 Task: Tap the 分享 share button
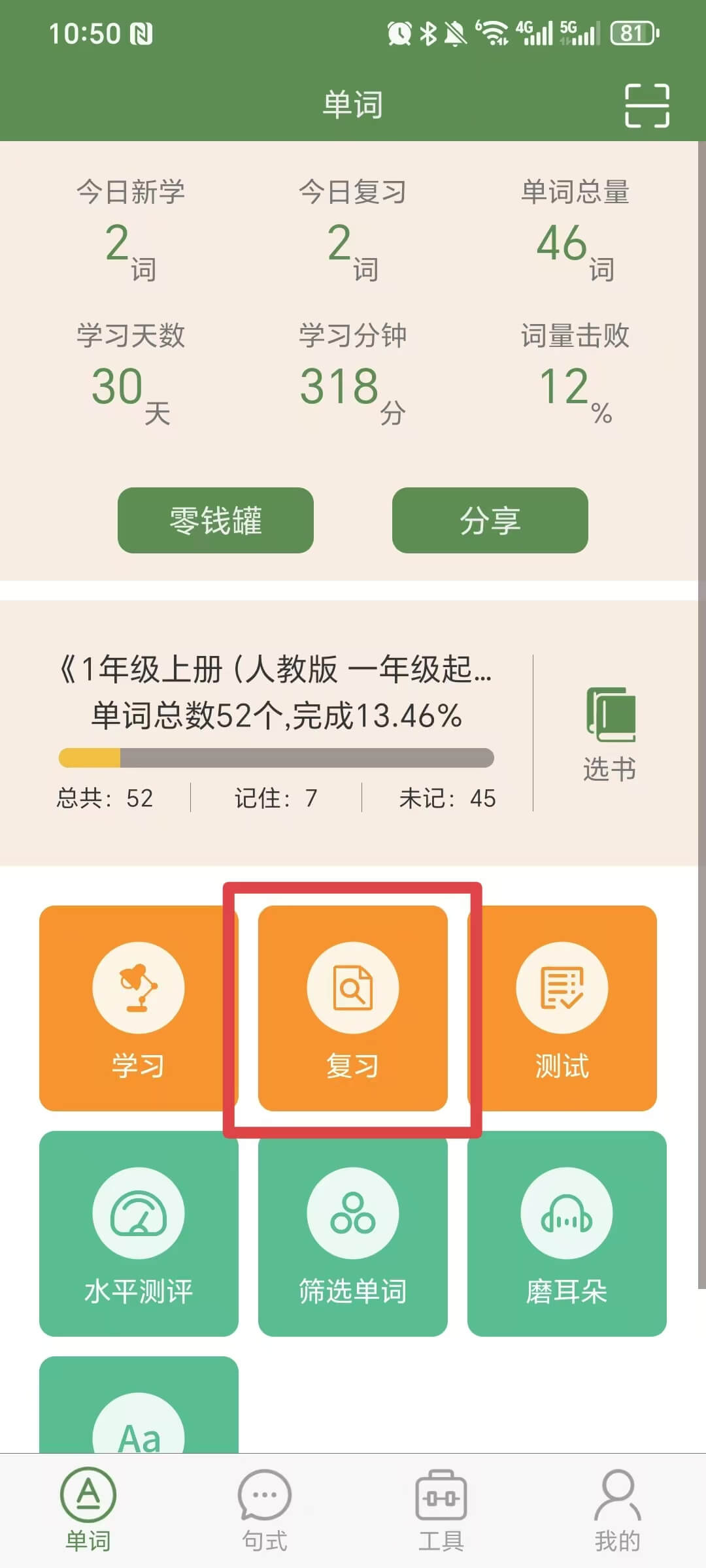490,520
